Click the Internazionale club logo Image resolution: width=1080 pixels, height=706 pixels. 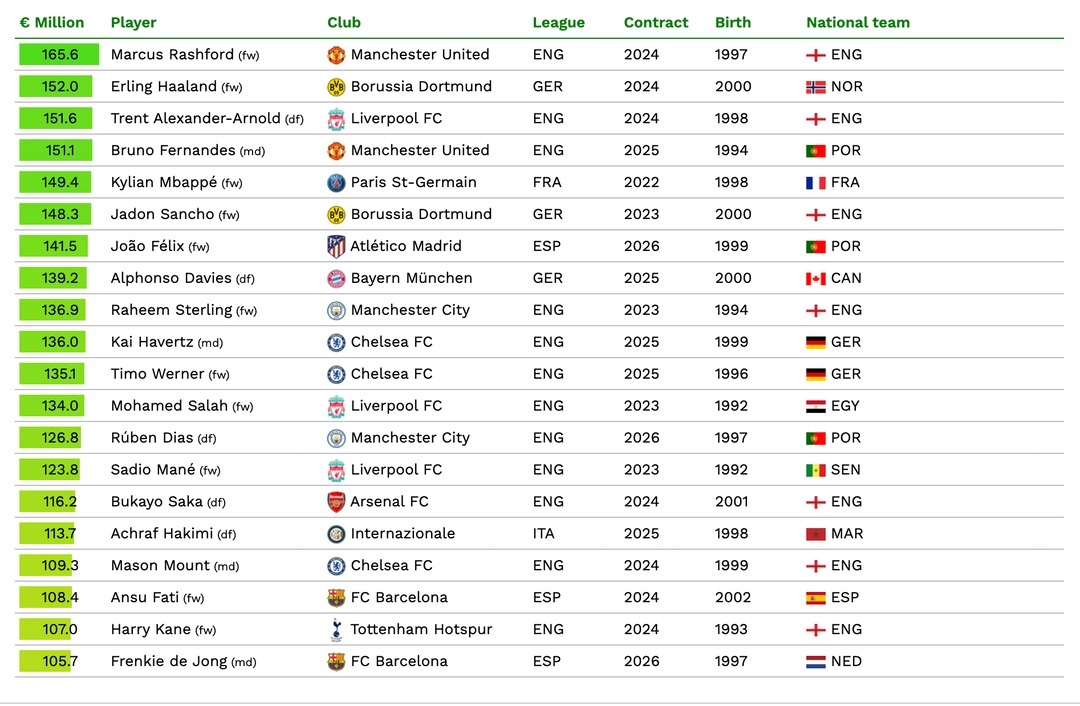[336, 534]
